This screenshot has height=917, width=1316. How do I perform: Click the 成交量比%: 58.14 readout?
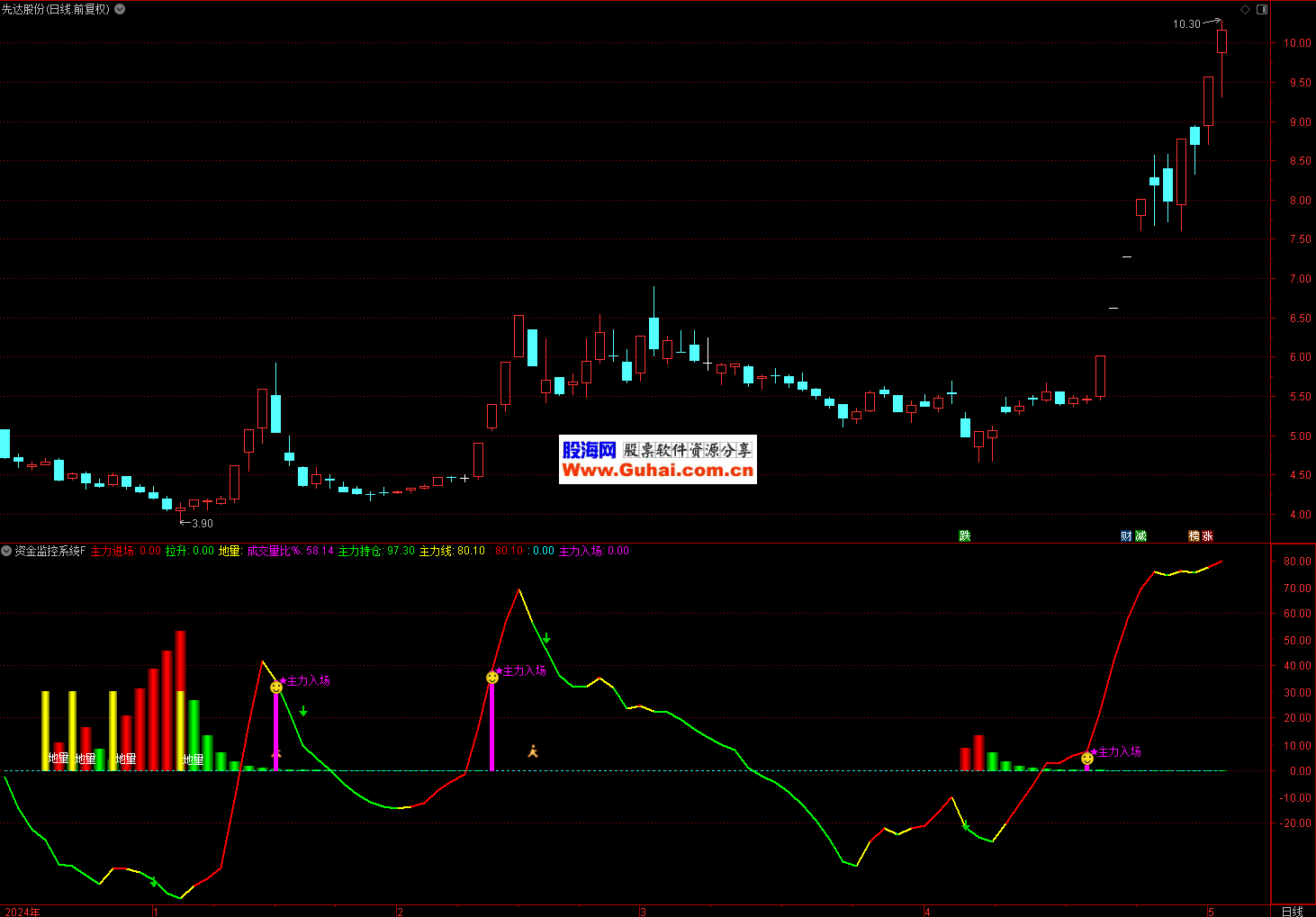tap(291, 551)
